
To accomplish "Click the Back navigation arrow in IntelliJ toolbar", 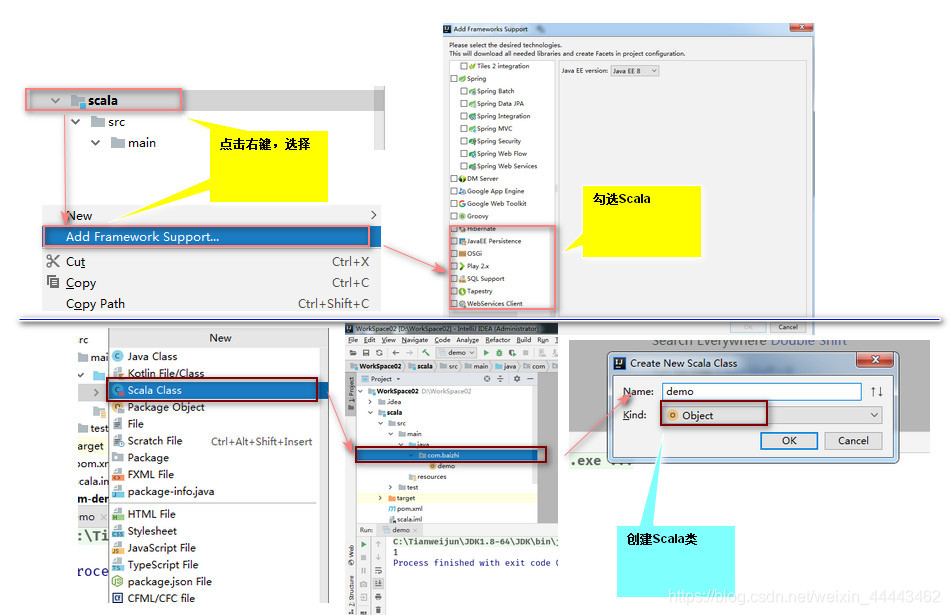I will (396, 353).
